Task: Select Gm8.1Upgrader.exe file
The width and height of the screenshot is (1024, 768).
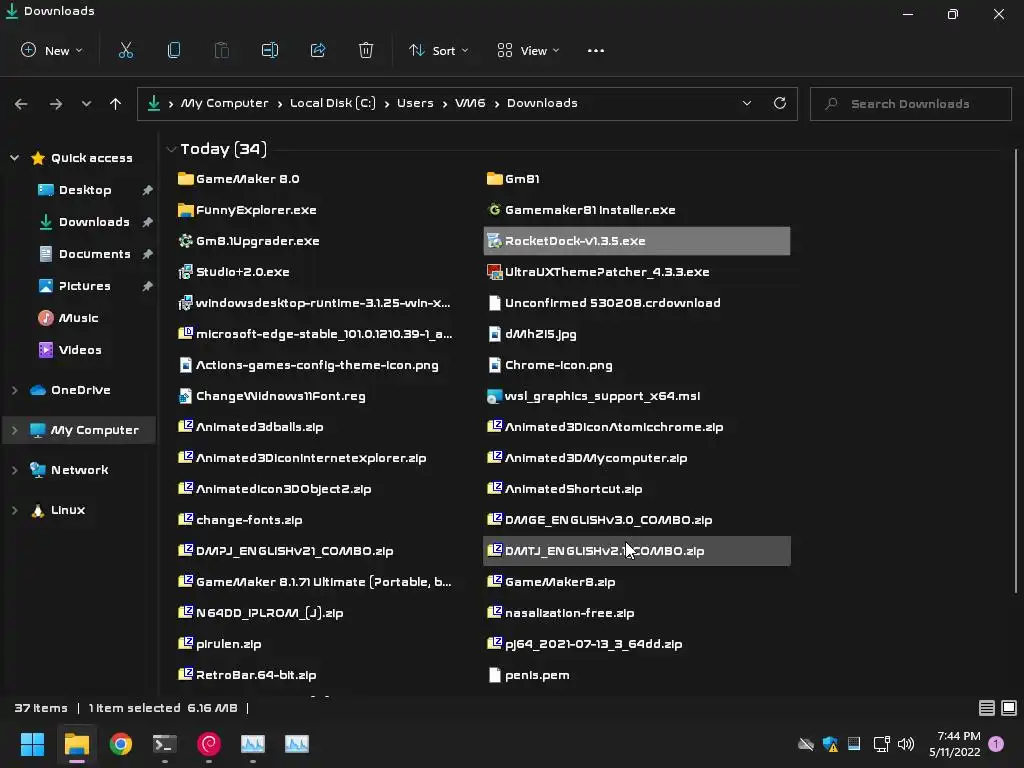Action: click(249, 241)
